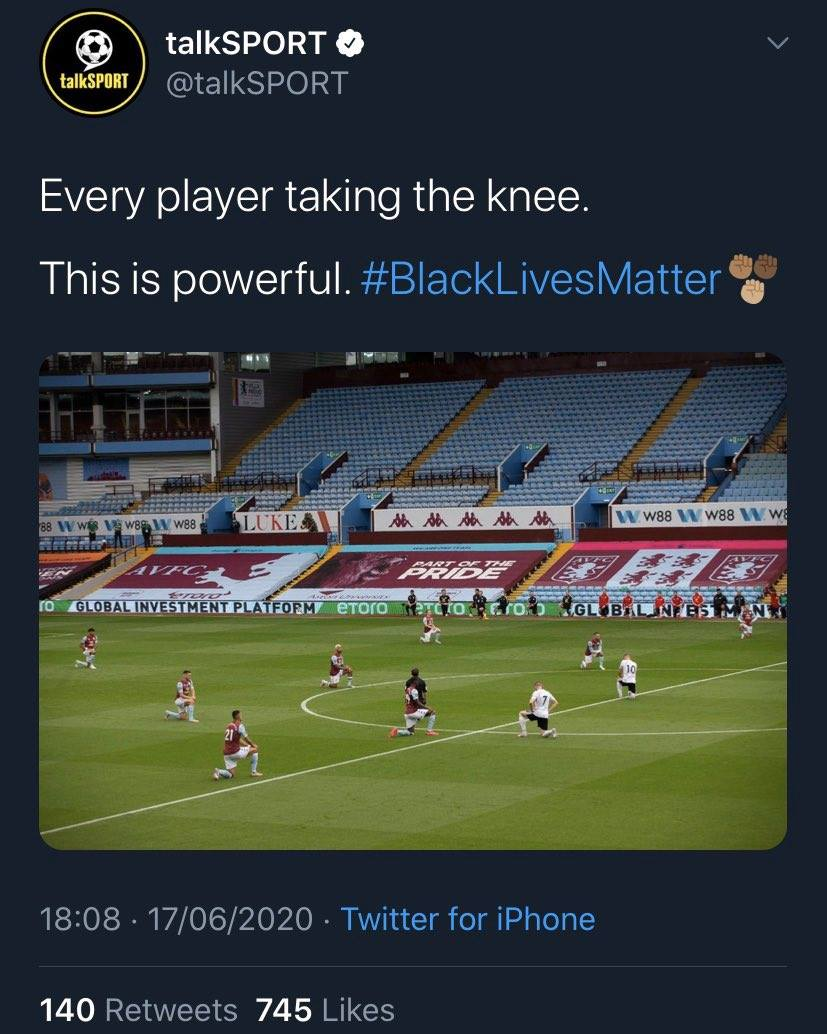Open the #BlackLivesMatter hashtag

540,279
